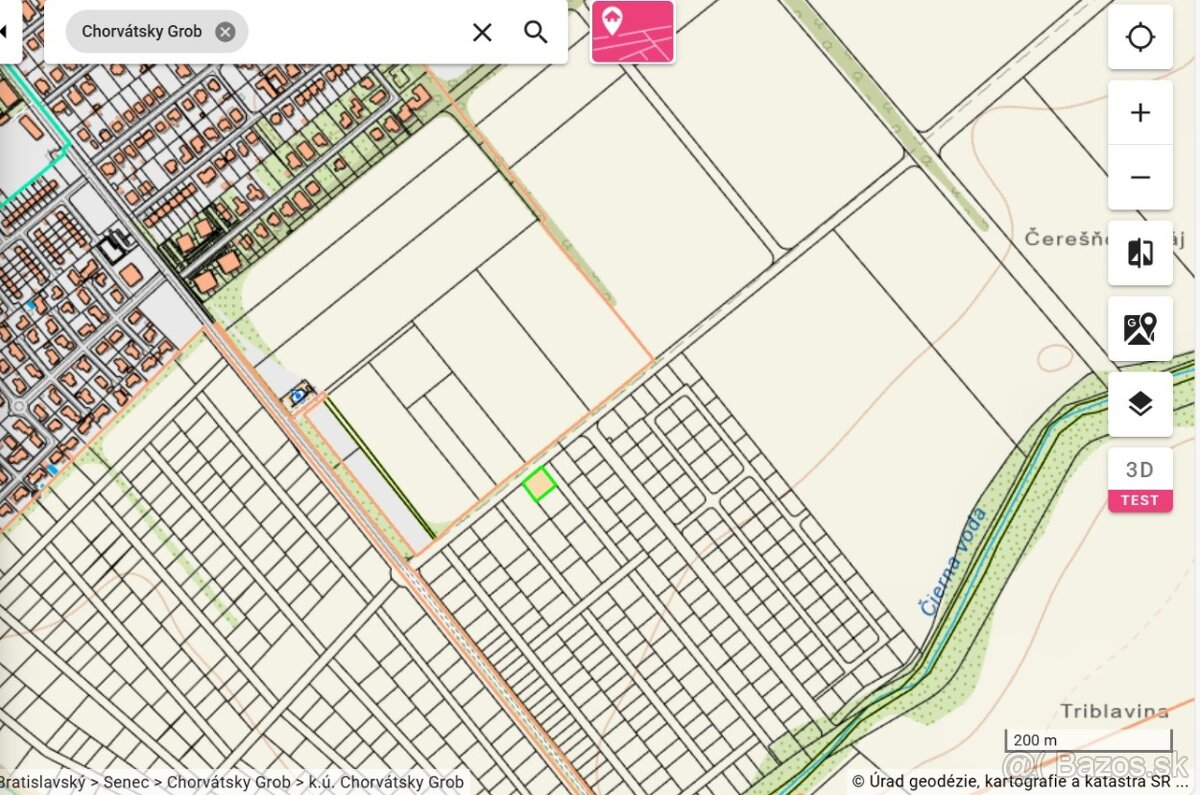The image size is (1200, 795).
Task: Clear the search field with X
Action: click(x=482, y=32)
